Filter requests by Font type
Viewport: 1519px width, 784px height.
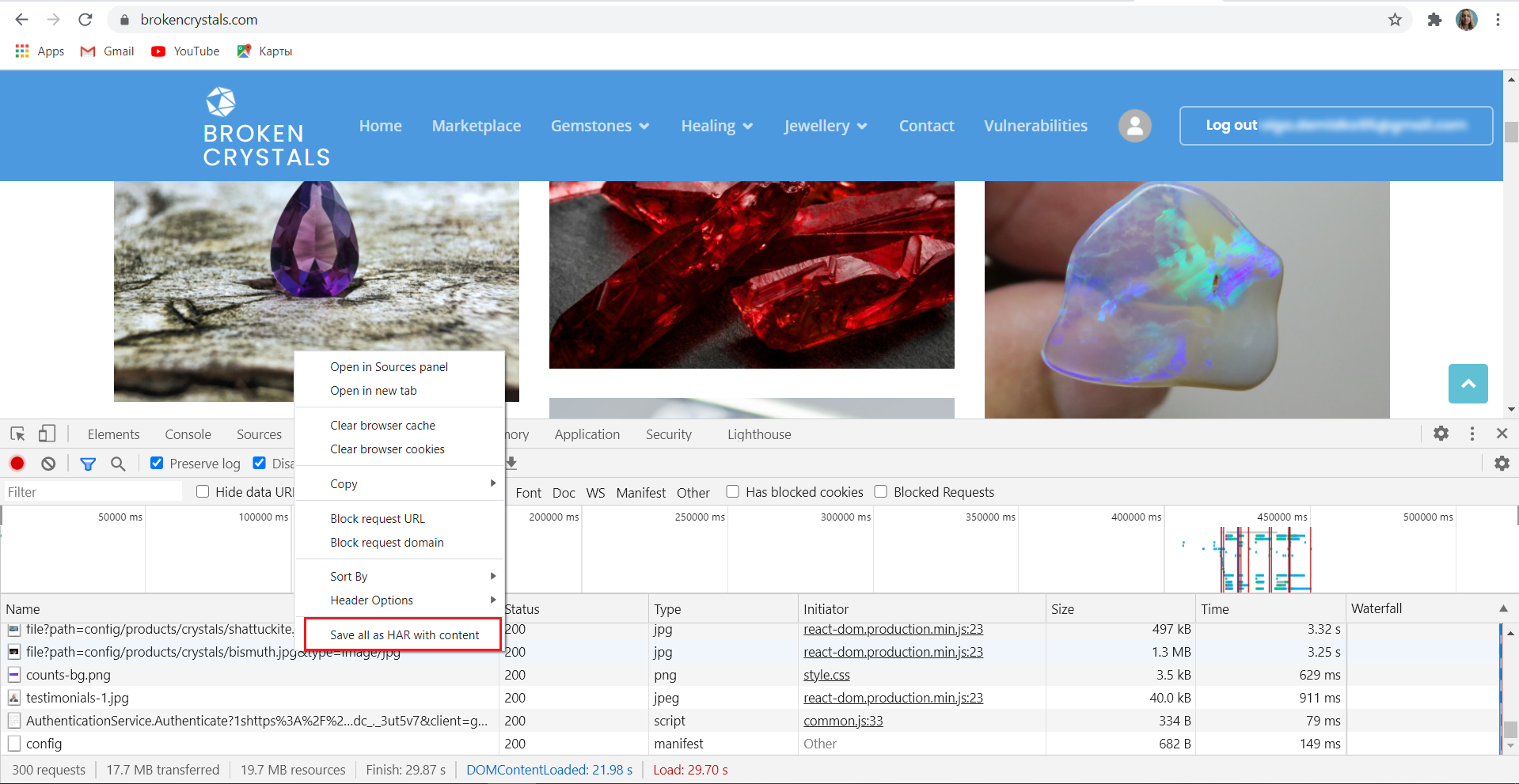[x=528, y=492]
